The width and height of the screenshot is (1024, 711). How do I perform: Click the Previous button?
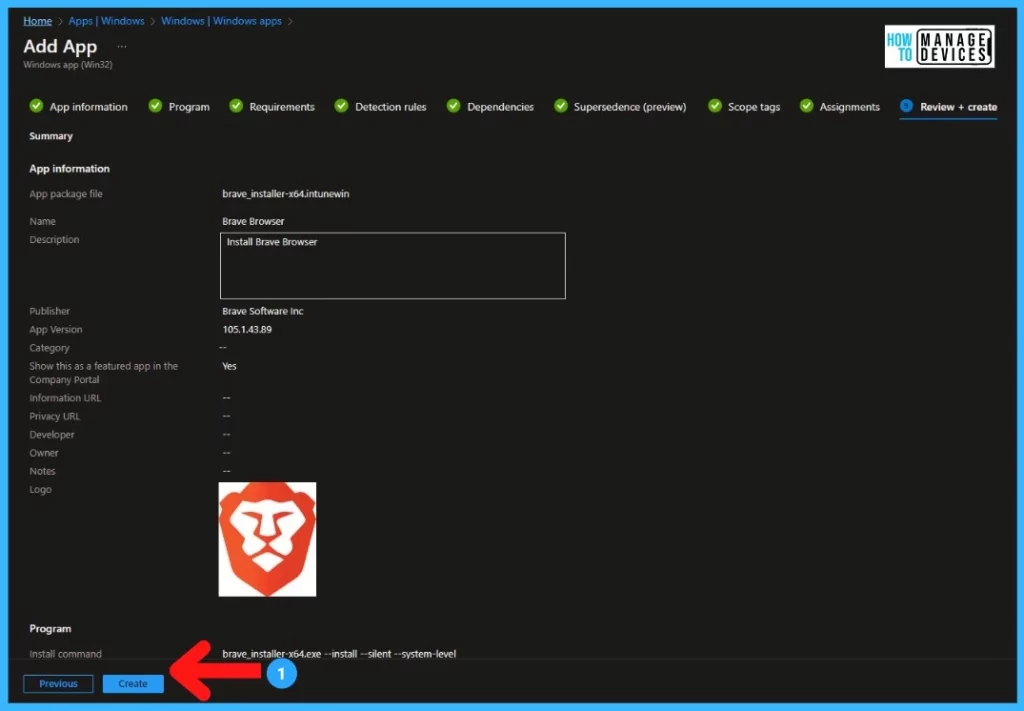click(x=58, y=684)
